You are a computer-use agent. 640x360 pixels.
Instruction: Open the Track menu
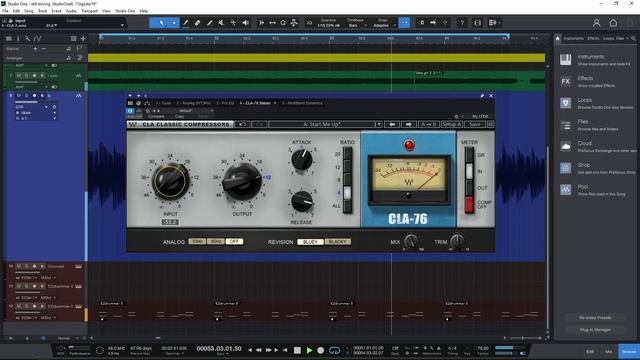coord(42,11)
